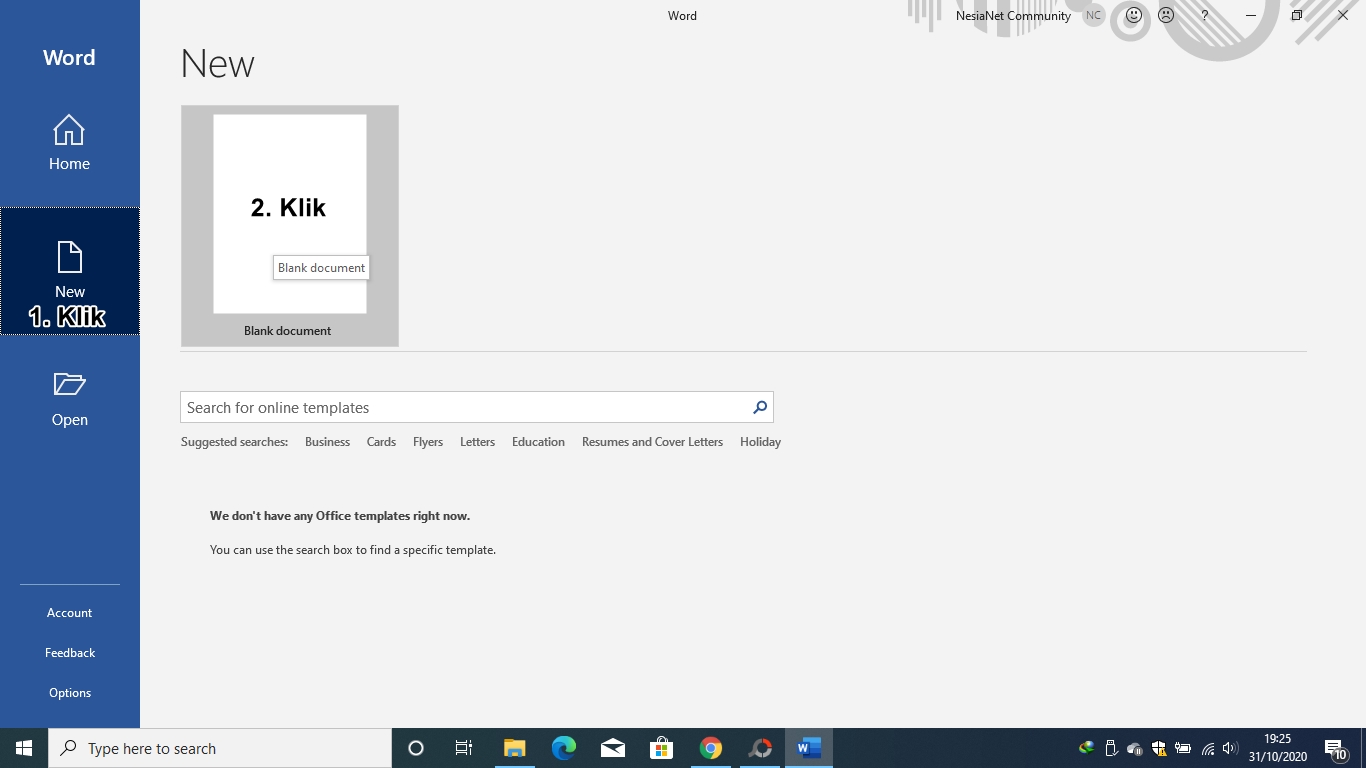Search Flyers template suggestions
The height and width of the screenshot is (768, 1366).
[x=428, y=442]
